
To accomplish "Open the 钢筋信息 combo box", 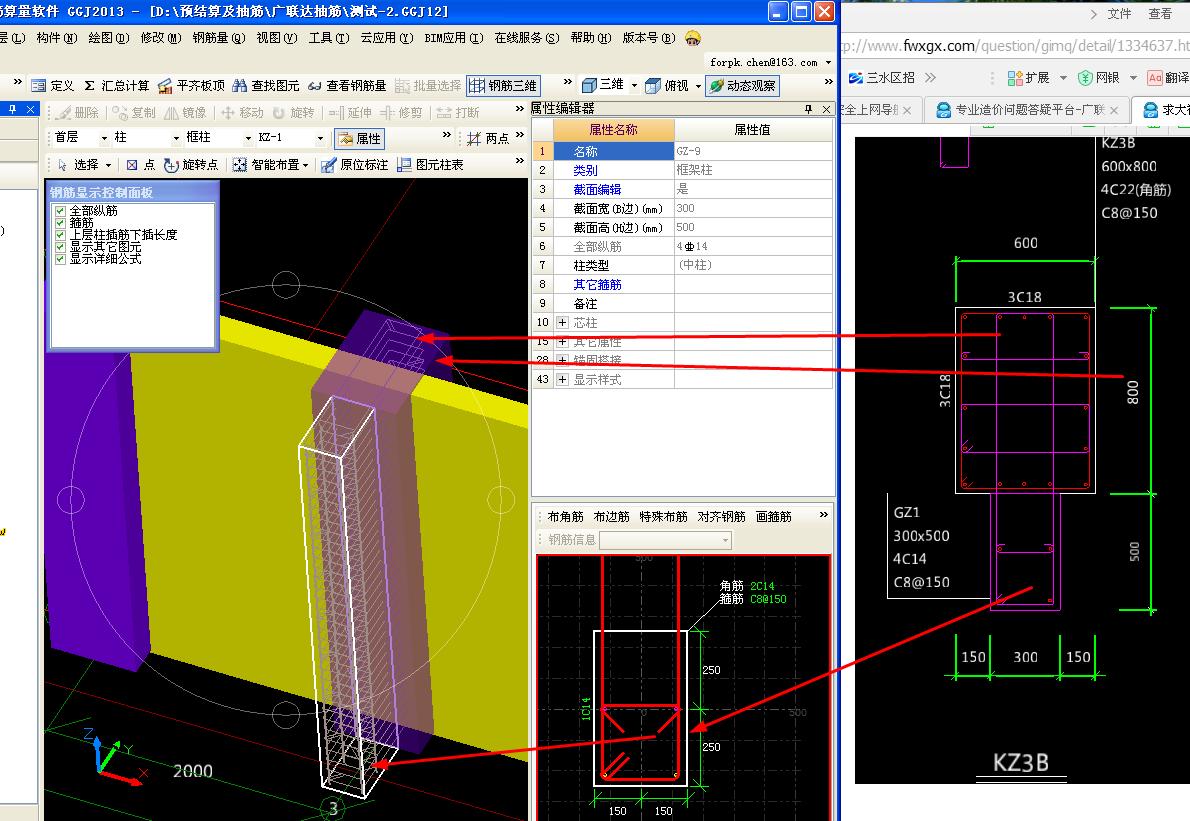I will pyautogui.click(x=666, y=540).
